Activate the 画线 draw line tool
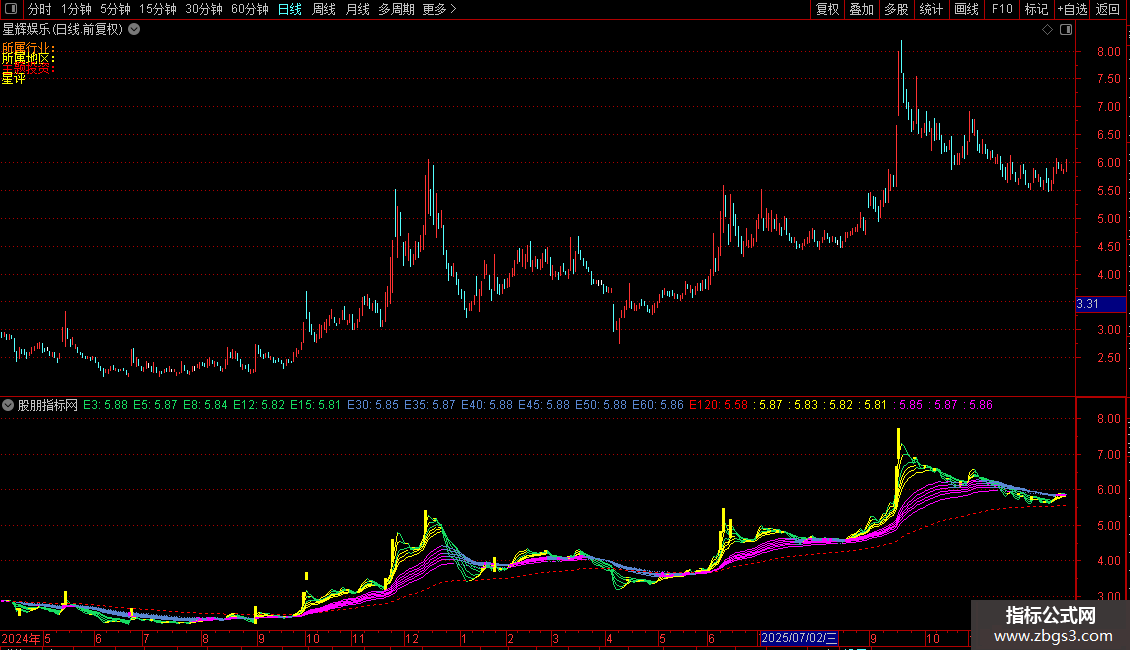The width and height of the screenshot is (1130, 650). (966, 9)
